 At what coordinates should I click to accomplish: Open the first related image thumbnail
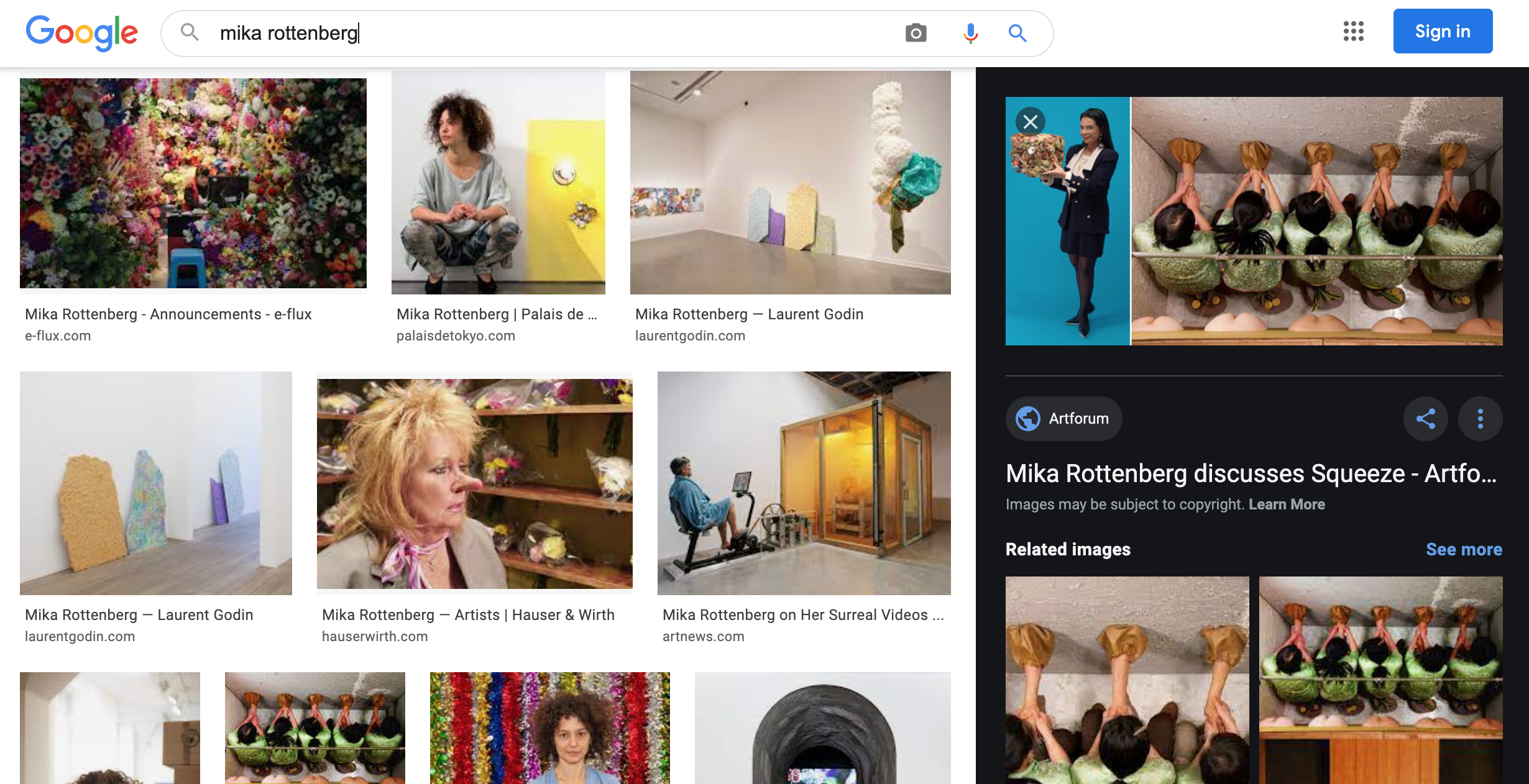pos(1127,680)
